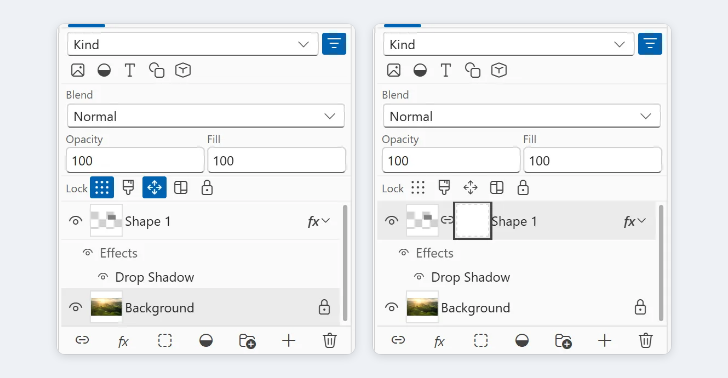This screenshot has width=728, height=378.
Task: Filter pixel layers in left panel
Action: tap(78, 70)
